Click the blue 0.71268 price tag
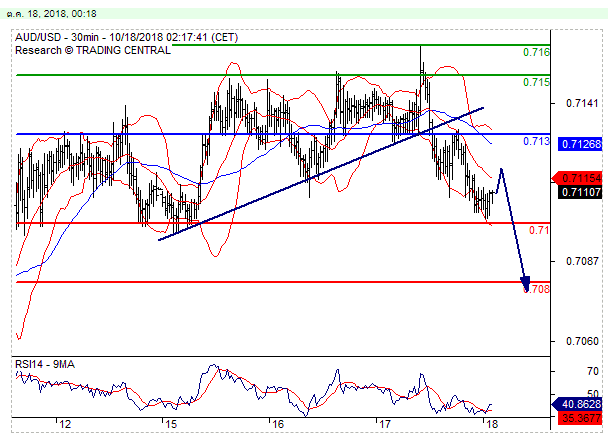 click(x=580, y=144)
